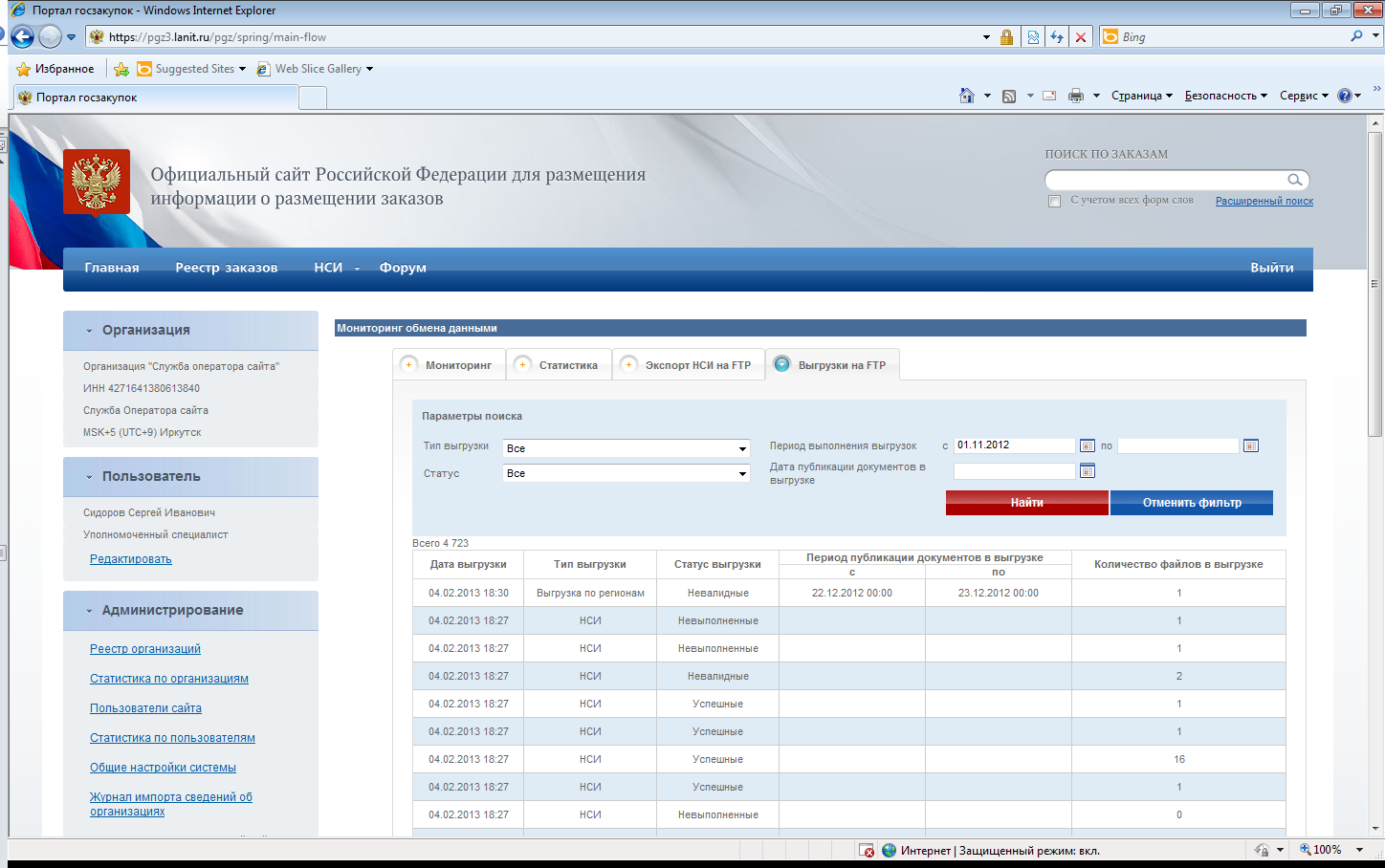
Task: Click the Отменить фильтр button
Action: [1192, 503]
